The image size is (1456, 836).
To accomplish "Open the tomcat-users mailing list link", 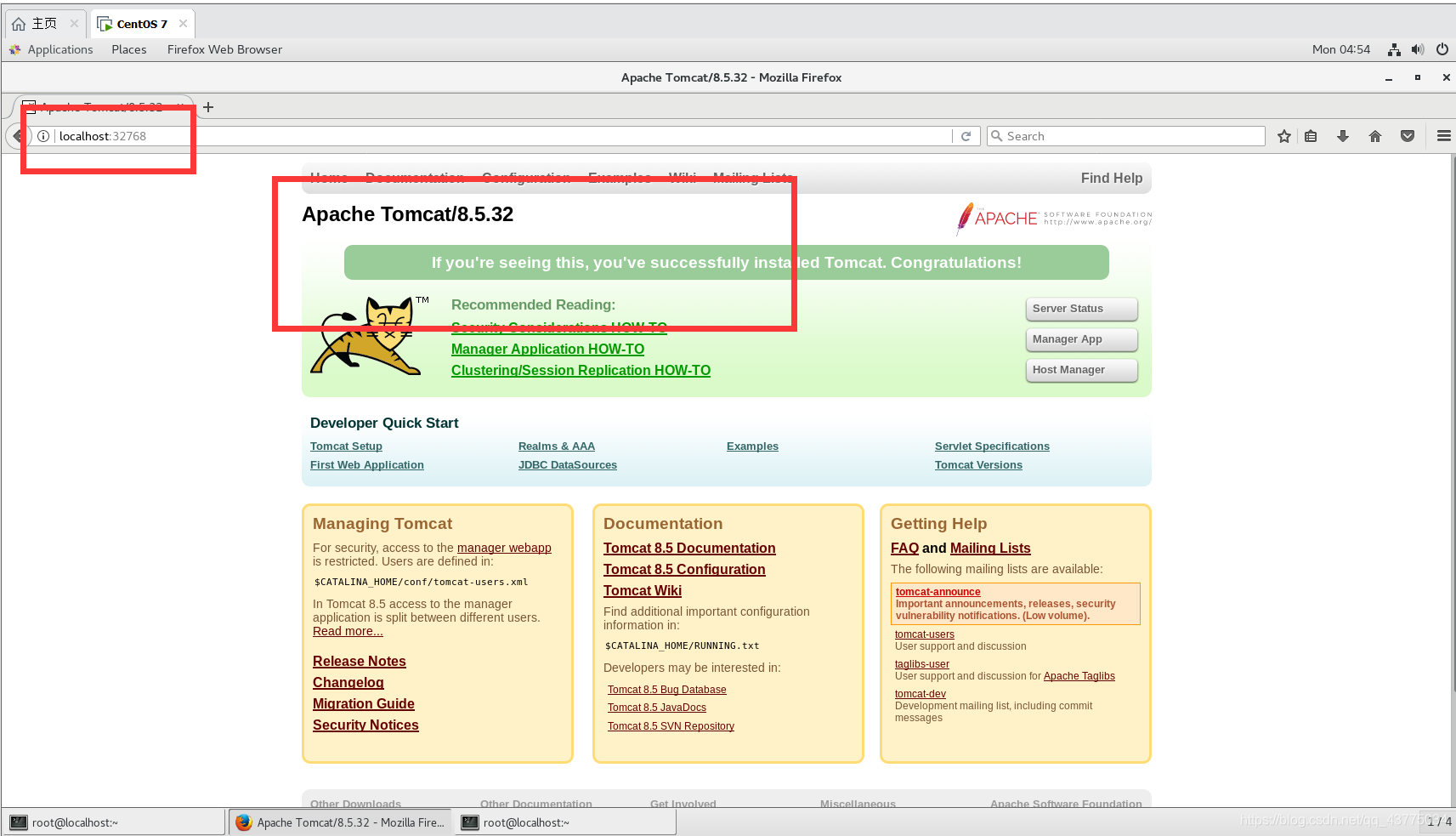I will [x=925, y=634].
